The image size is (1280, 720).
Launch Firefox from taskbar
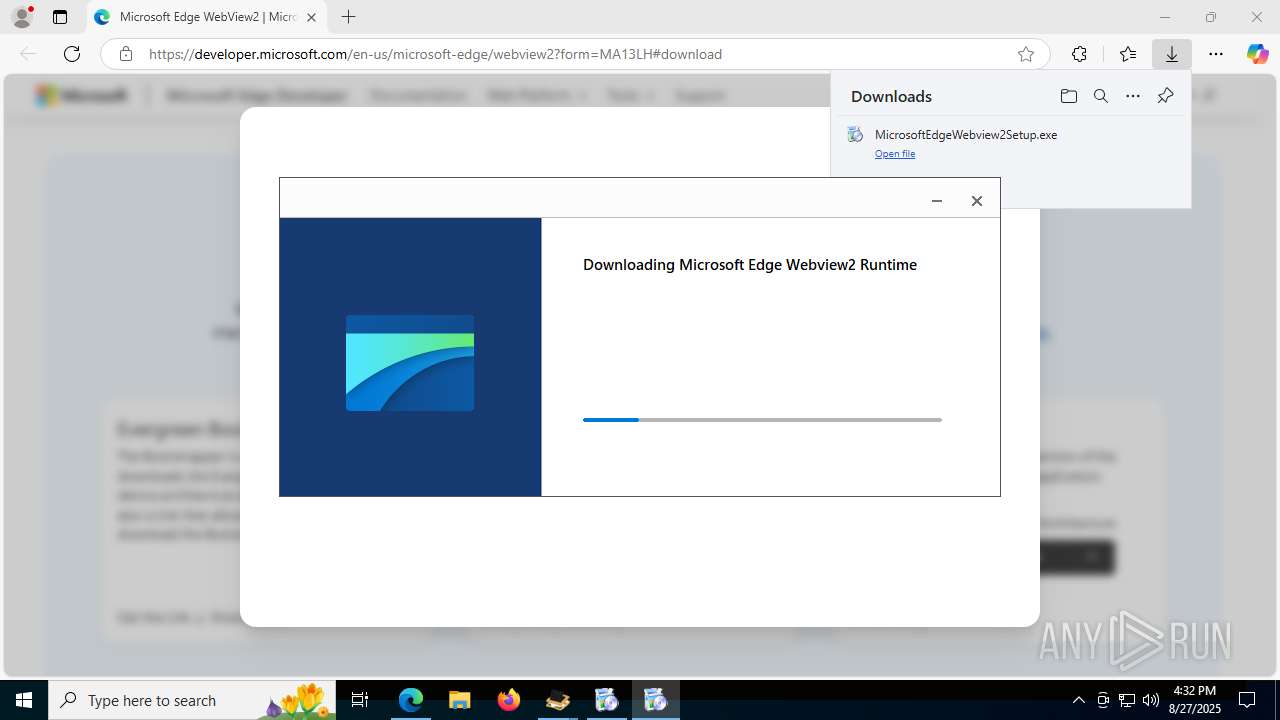pyautogui.click(x=509, y=700)
